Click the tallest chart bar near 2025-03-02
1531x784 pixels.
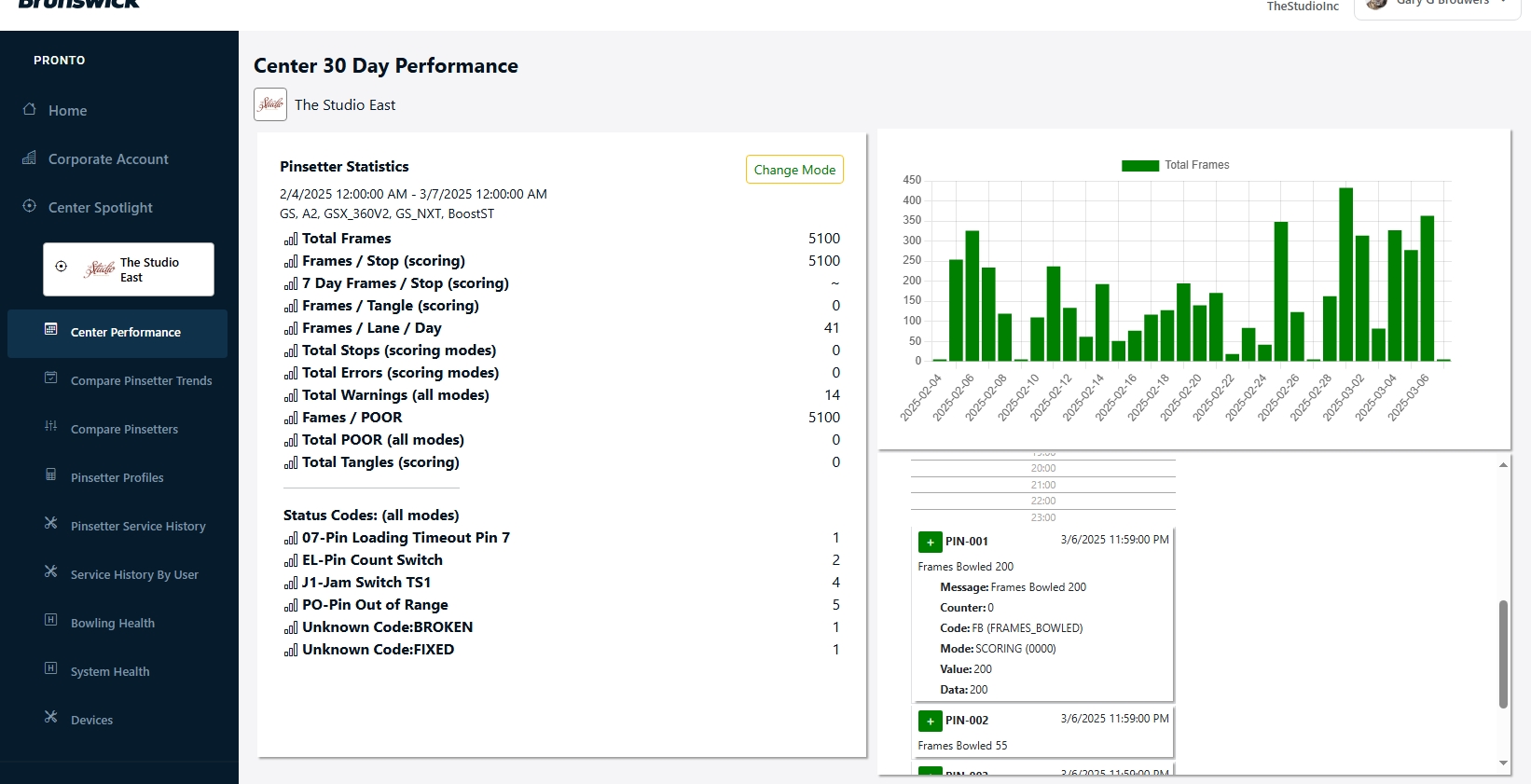(x=1345, y=274)
